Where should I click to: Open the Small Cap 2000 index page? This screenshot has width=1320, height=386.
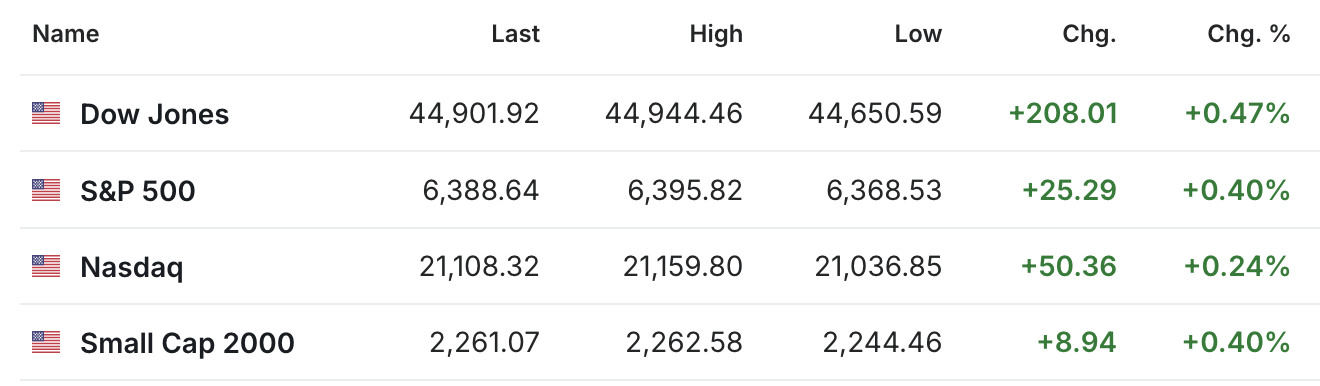187,344
